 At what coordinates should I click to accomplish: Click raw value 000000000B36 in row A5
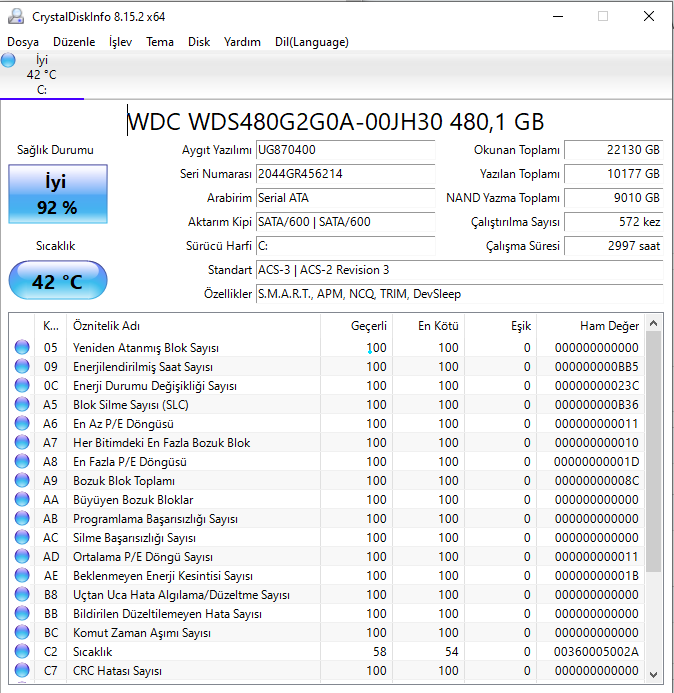(597, 404)
